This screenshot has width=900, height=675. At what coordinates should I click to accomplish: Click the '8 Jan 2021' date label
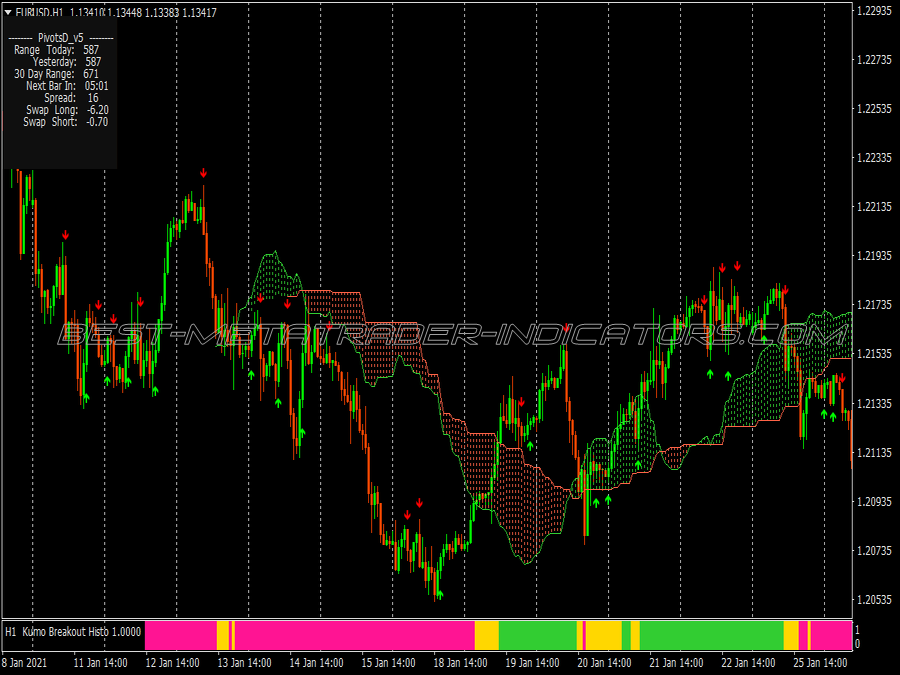pyautogui.click(x=26, y=663)
